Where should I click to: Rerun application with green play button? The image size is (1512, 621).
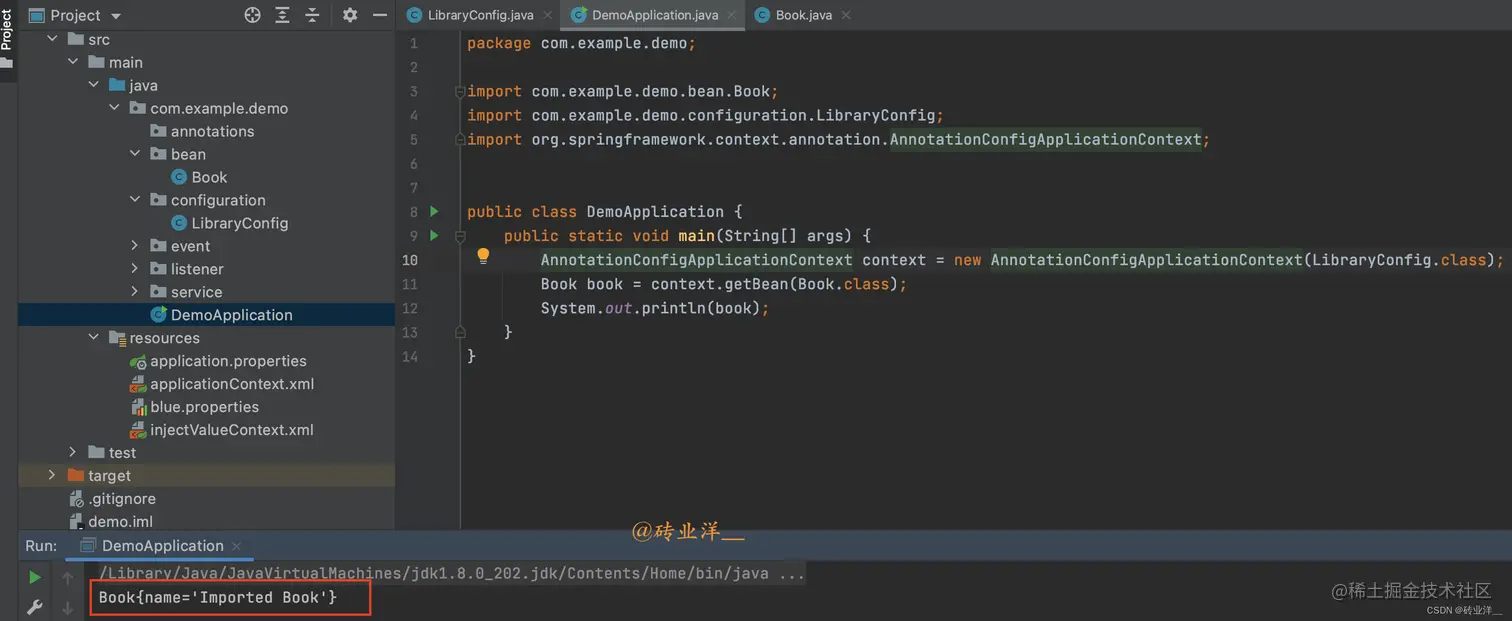point(35,578)
